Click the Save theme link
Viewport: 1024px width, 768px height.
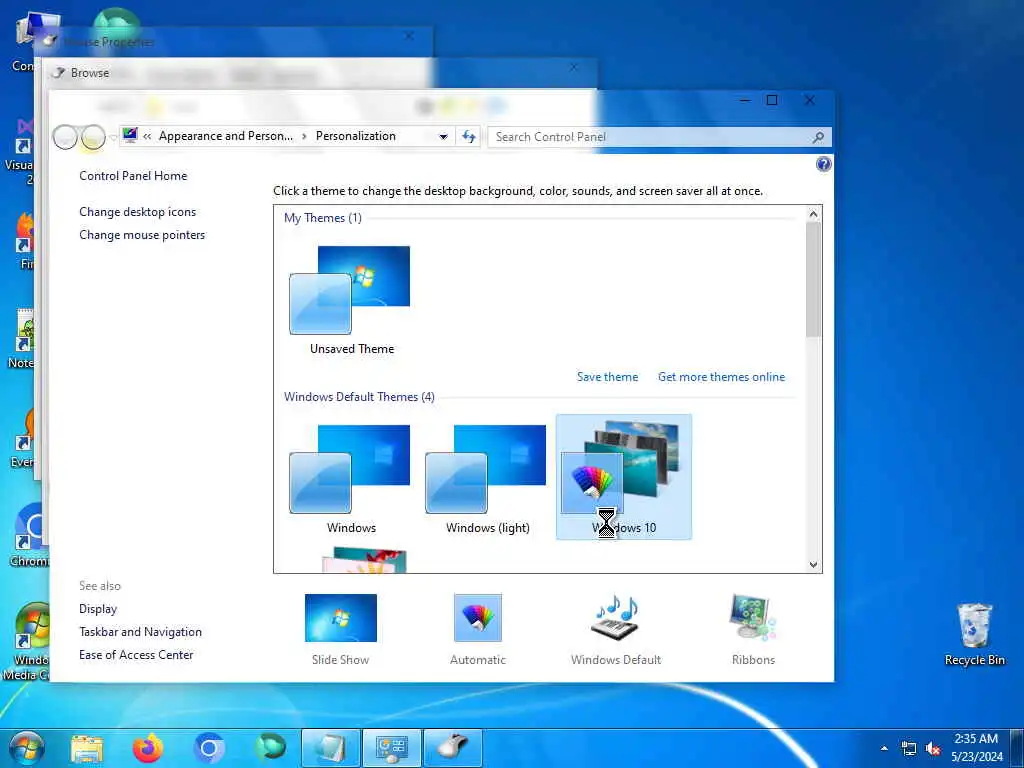click(607, 377)
